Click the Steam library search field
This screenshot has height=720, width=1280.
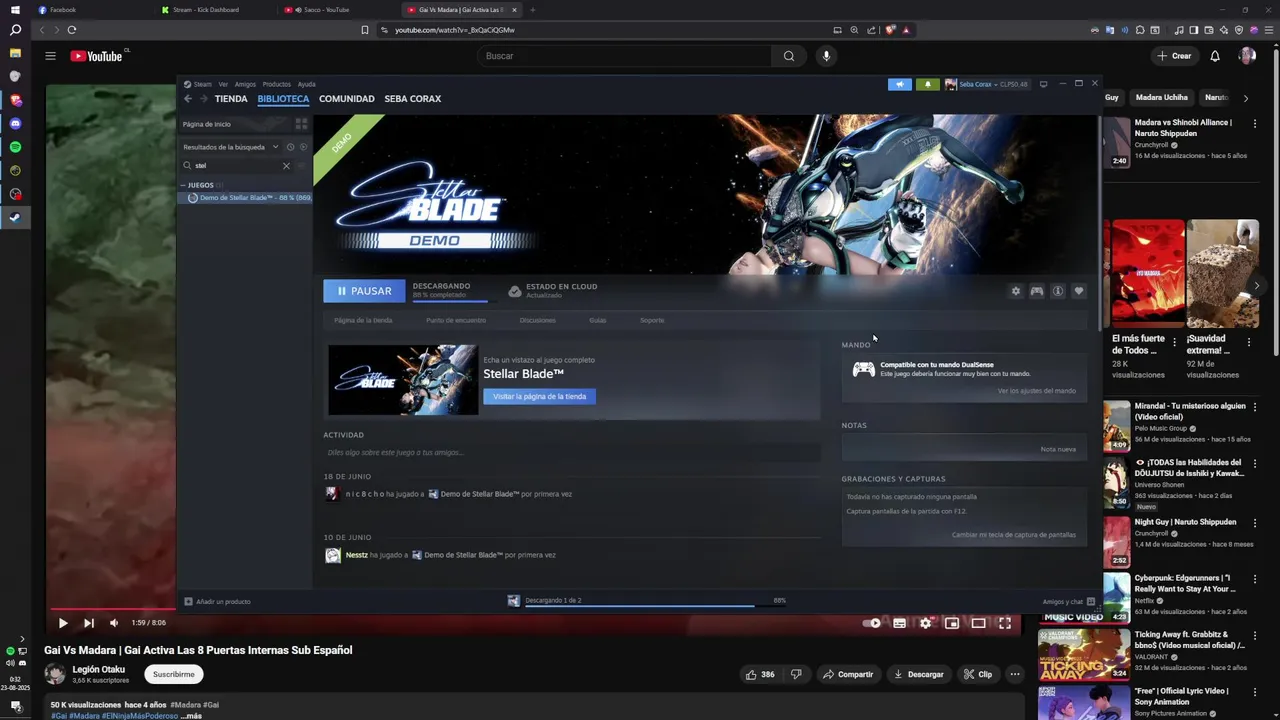237,166
